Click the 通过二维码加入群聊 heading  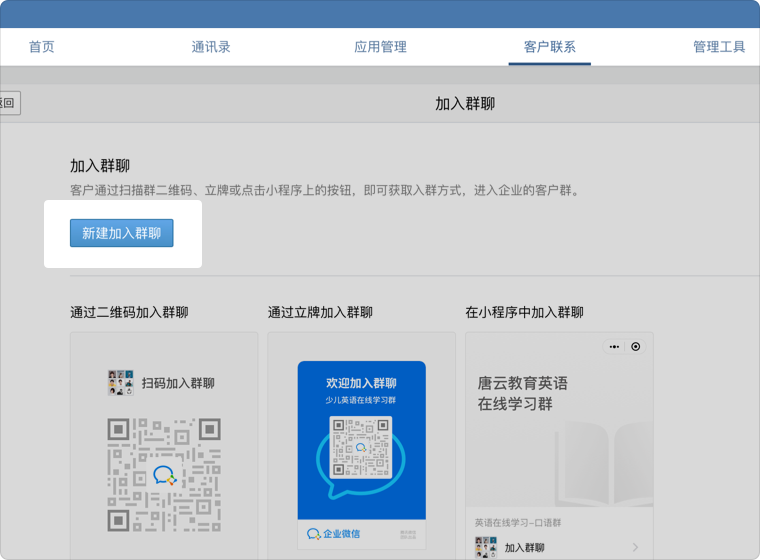click(129, 312)
